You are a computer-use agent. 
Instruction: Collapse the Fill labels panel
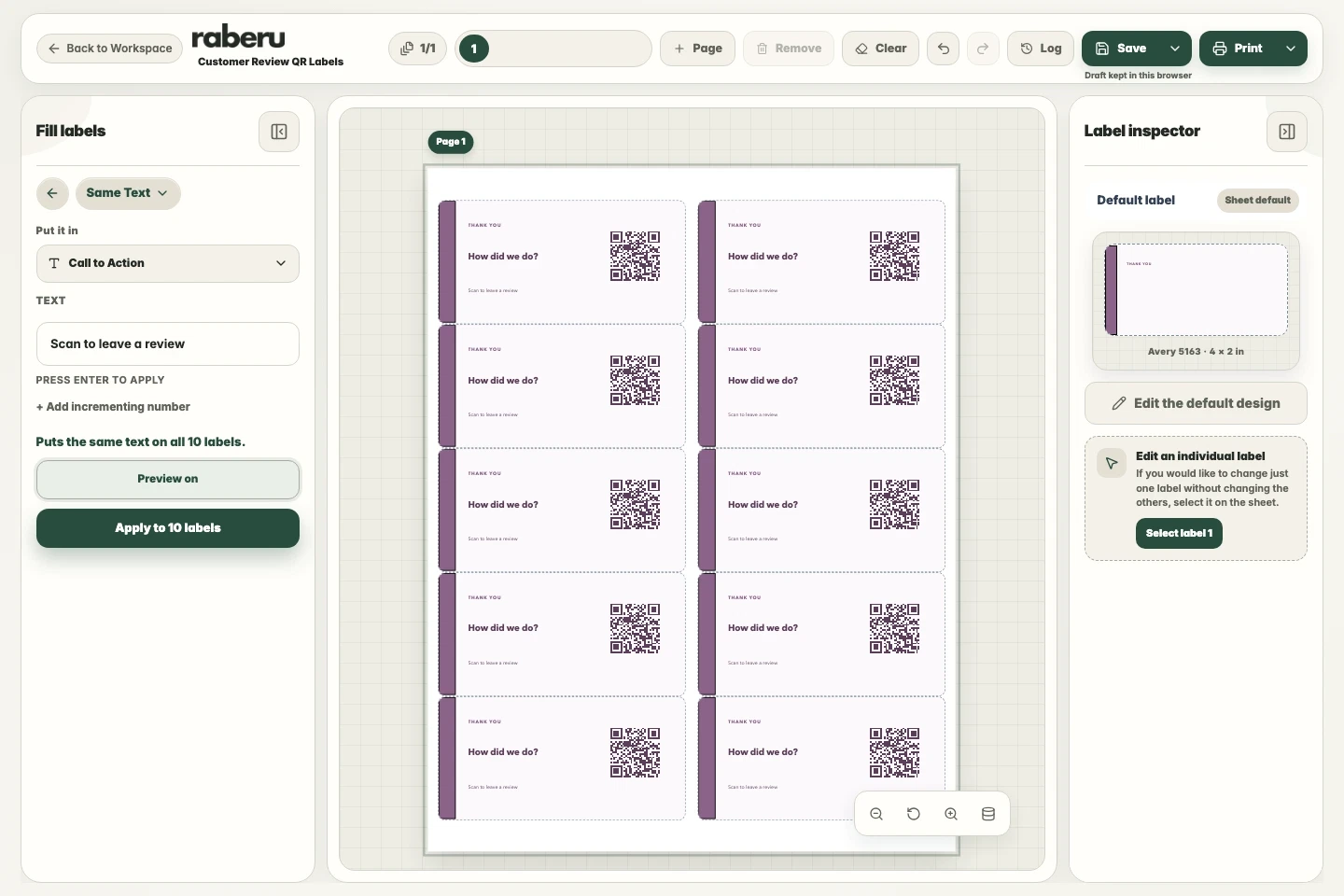pyautogui.click(x=279, y=132)
